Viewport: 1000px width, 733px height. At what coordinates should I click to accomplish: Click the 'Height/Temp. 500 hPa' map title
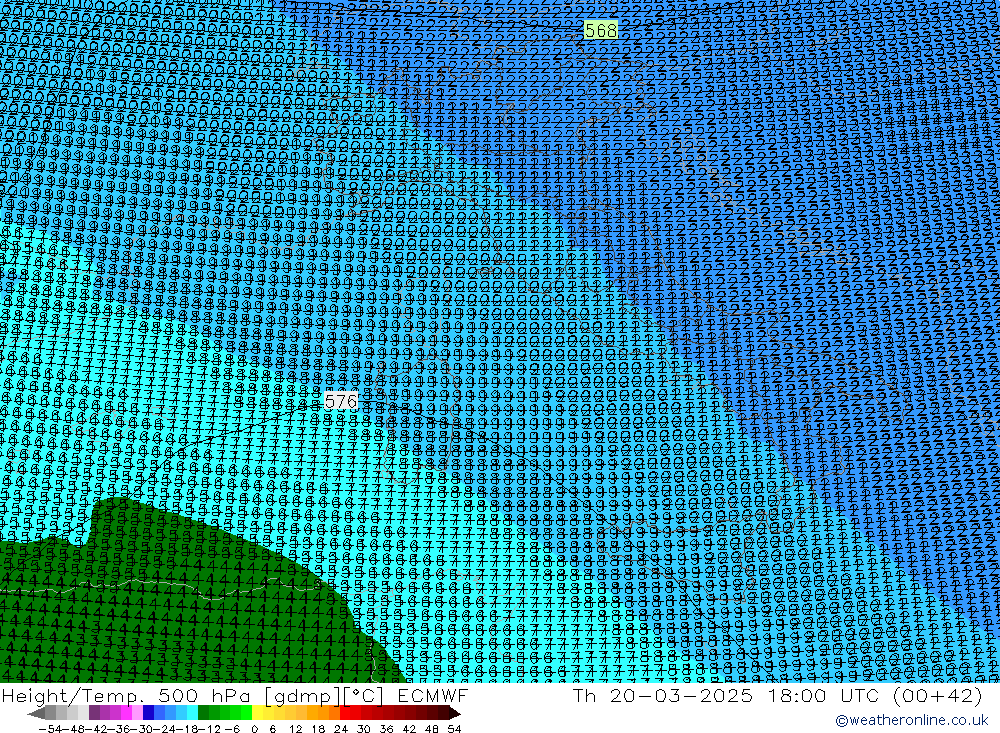[x=127, y=695]
